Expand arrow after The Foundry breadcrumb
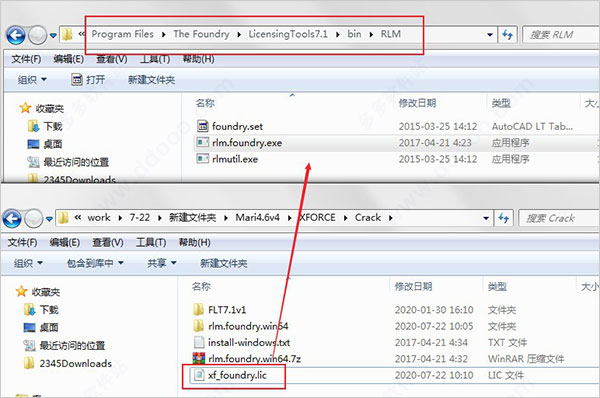Screen dimensions: 600x398 tap(239, 35)
